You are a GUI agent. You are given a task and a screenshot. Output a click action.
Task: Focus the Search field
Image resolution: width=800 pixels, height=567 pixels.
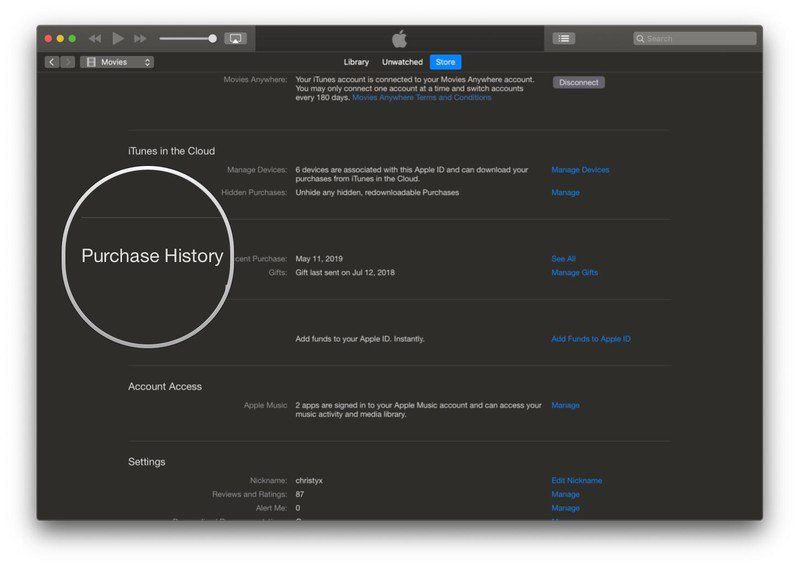coord(694,38)
